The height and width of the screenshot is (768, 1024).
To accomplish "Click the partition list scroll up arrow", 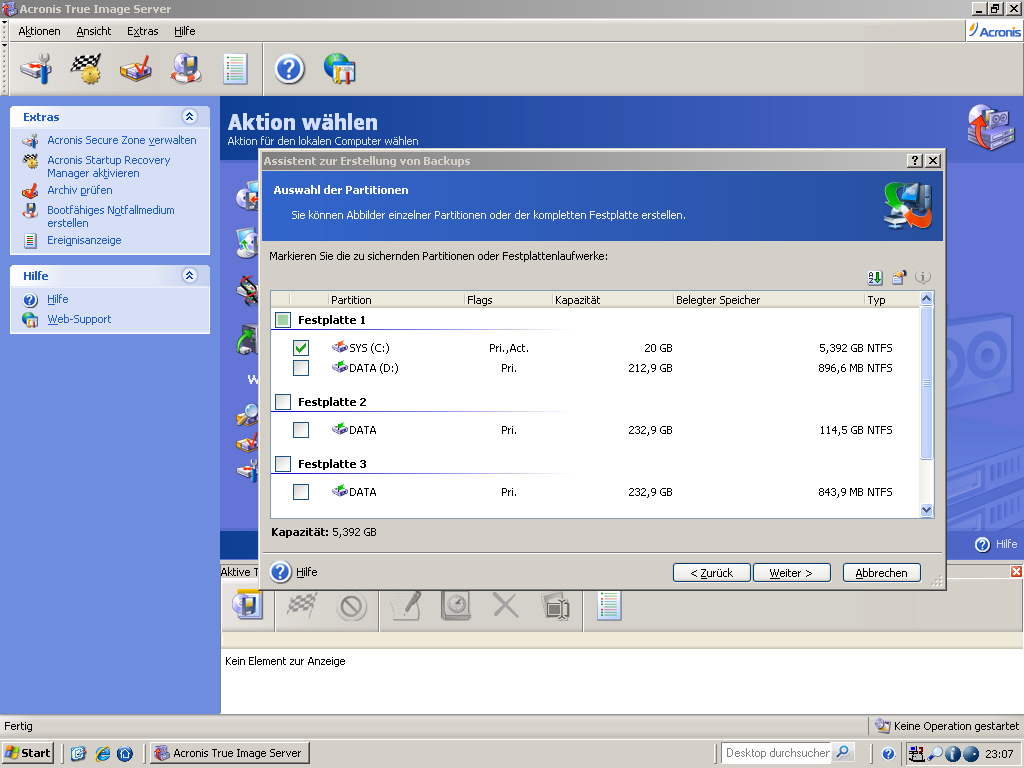I will pos(926,298).
